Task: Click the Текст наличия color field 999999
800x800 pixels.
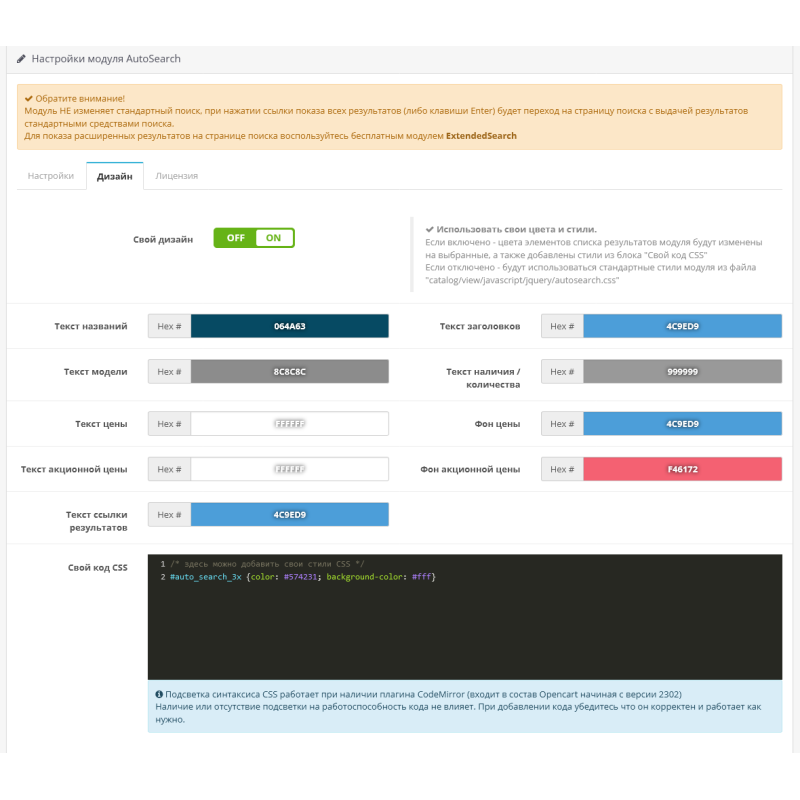Action: (682, 372)
